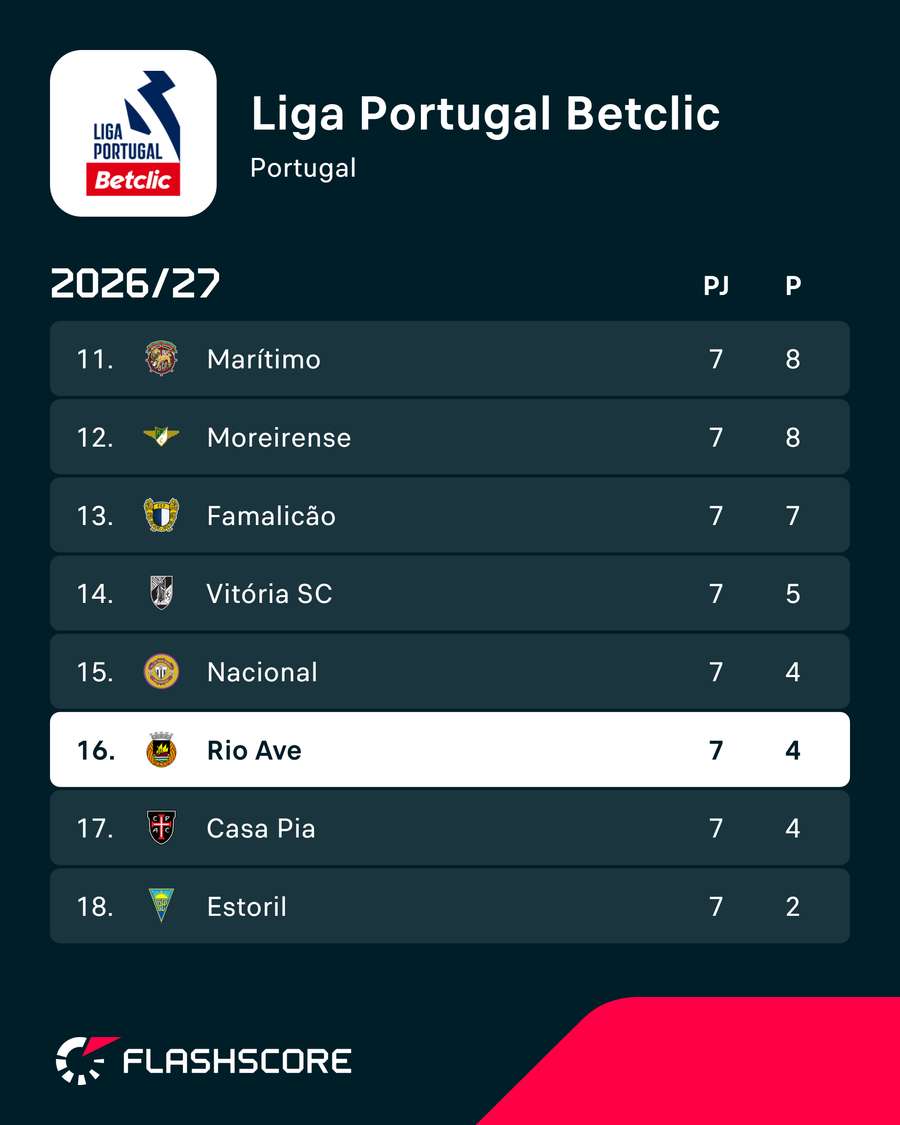
Task: Select the Estoril team name
Action: click(247, 906)
